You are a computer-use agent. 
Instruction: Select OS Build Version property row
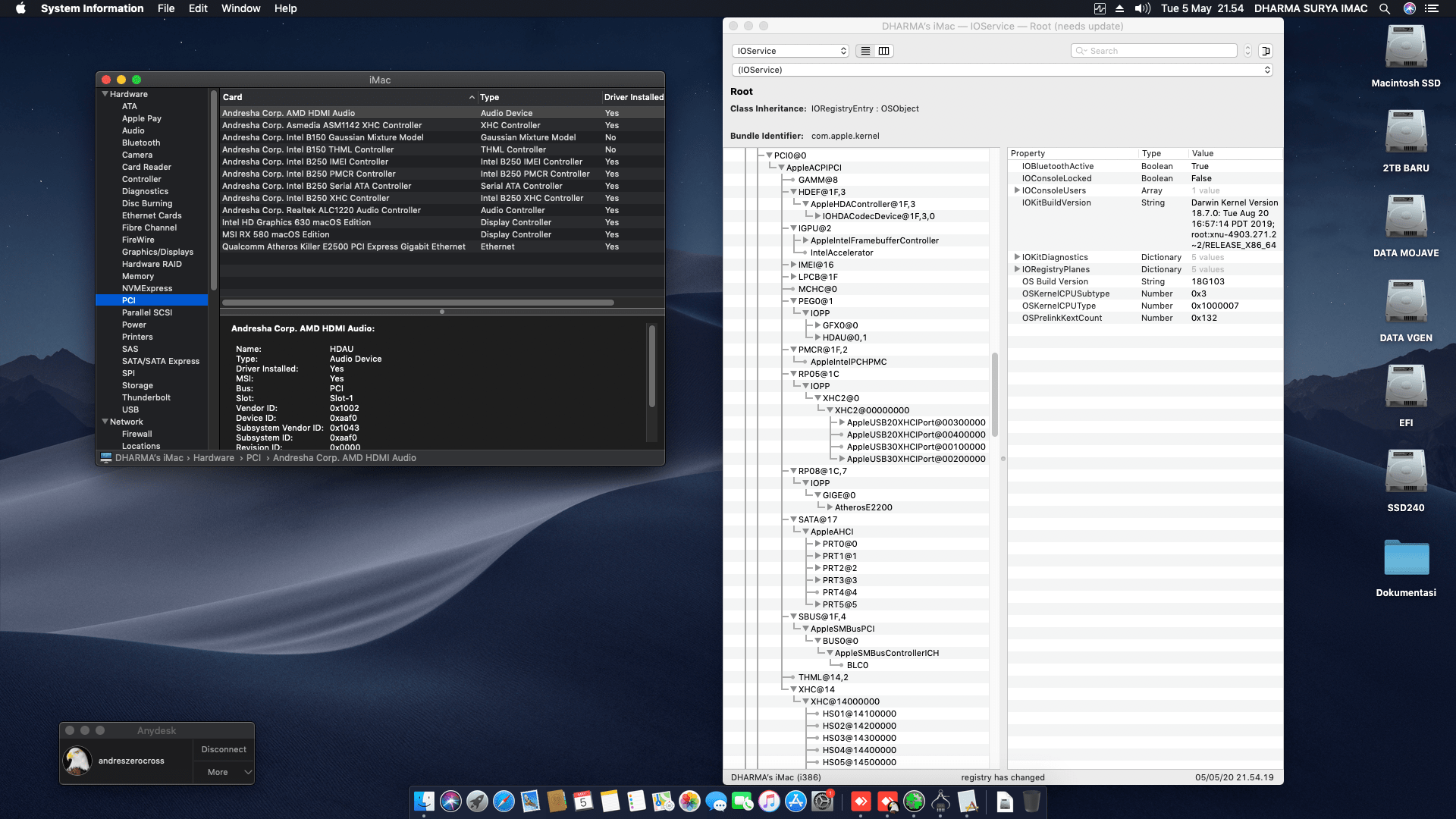click(x=1145, y=281)
